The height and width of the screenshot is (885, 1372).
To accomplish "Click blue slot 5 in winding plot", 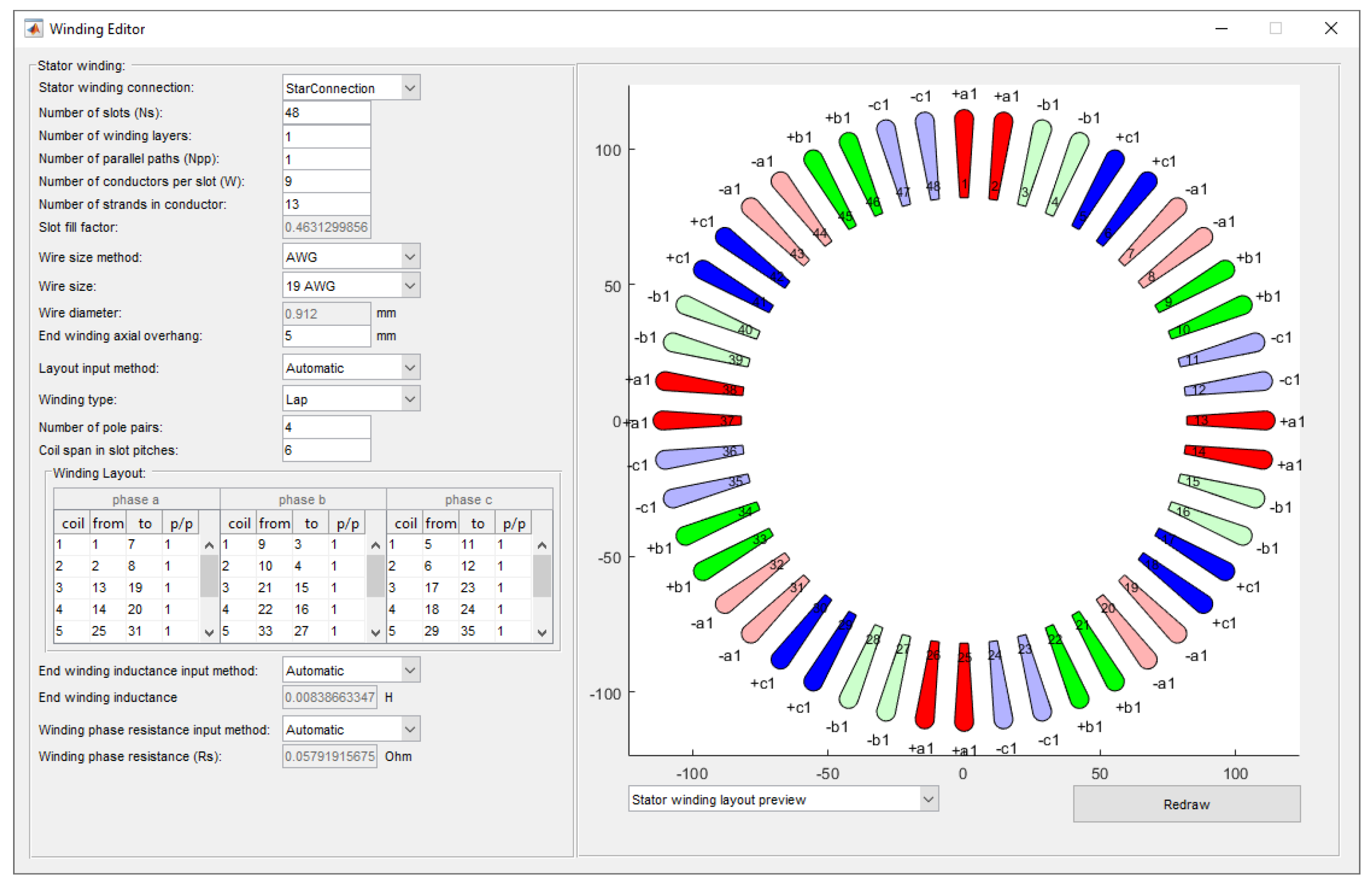I will coord(1099,187).
